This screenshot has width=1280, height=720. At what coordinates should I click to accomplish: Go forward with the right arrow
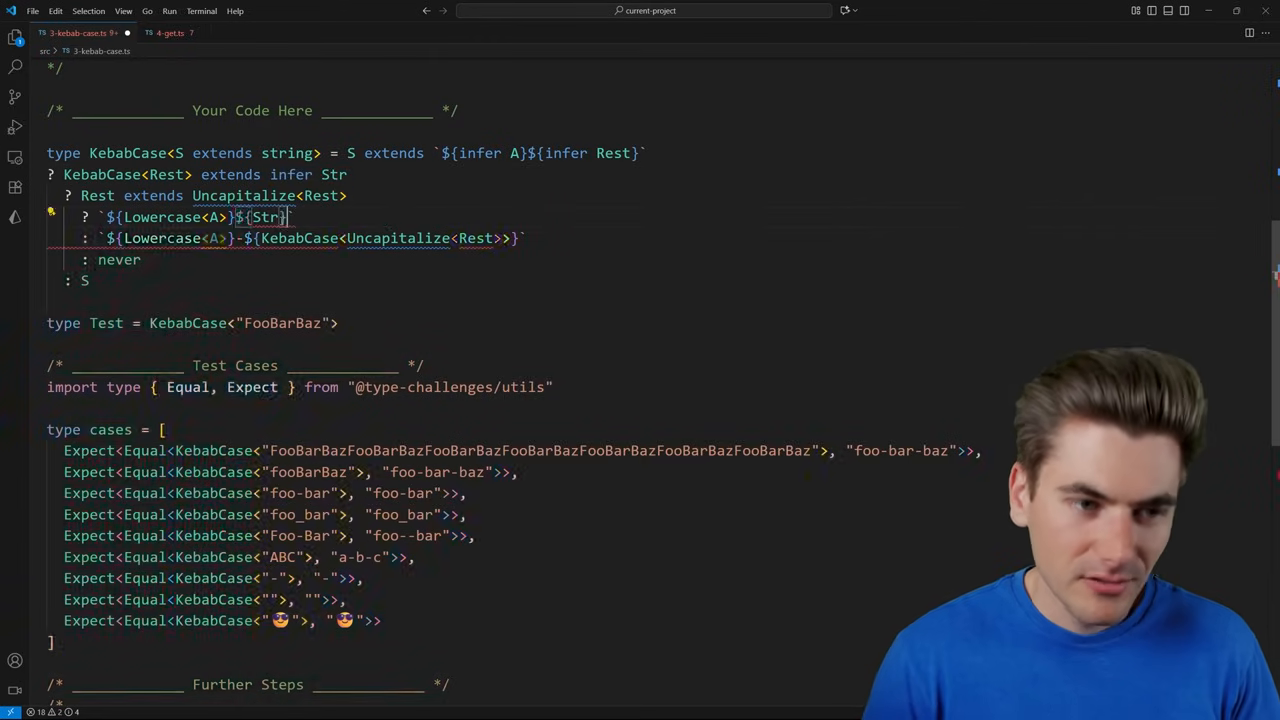click(444, 11)
